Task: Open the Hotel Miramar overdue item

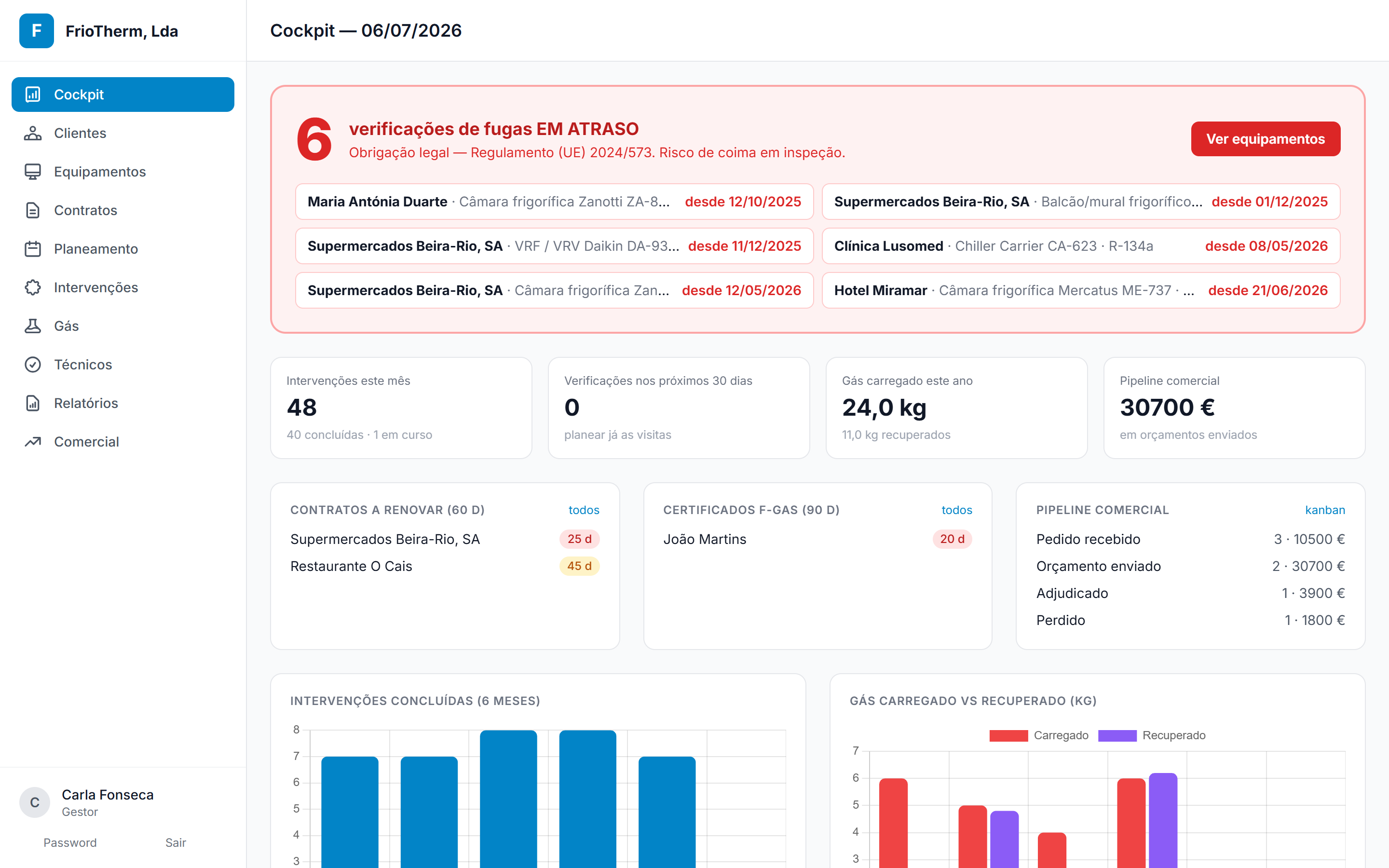Action: pos(1081,290)
